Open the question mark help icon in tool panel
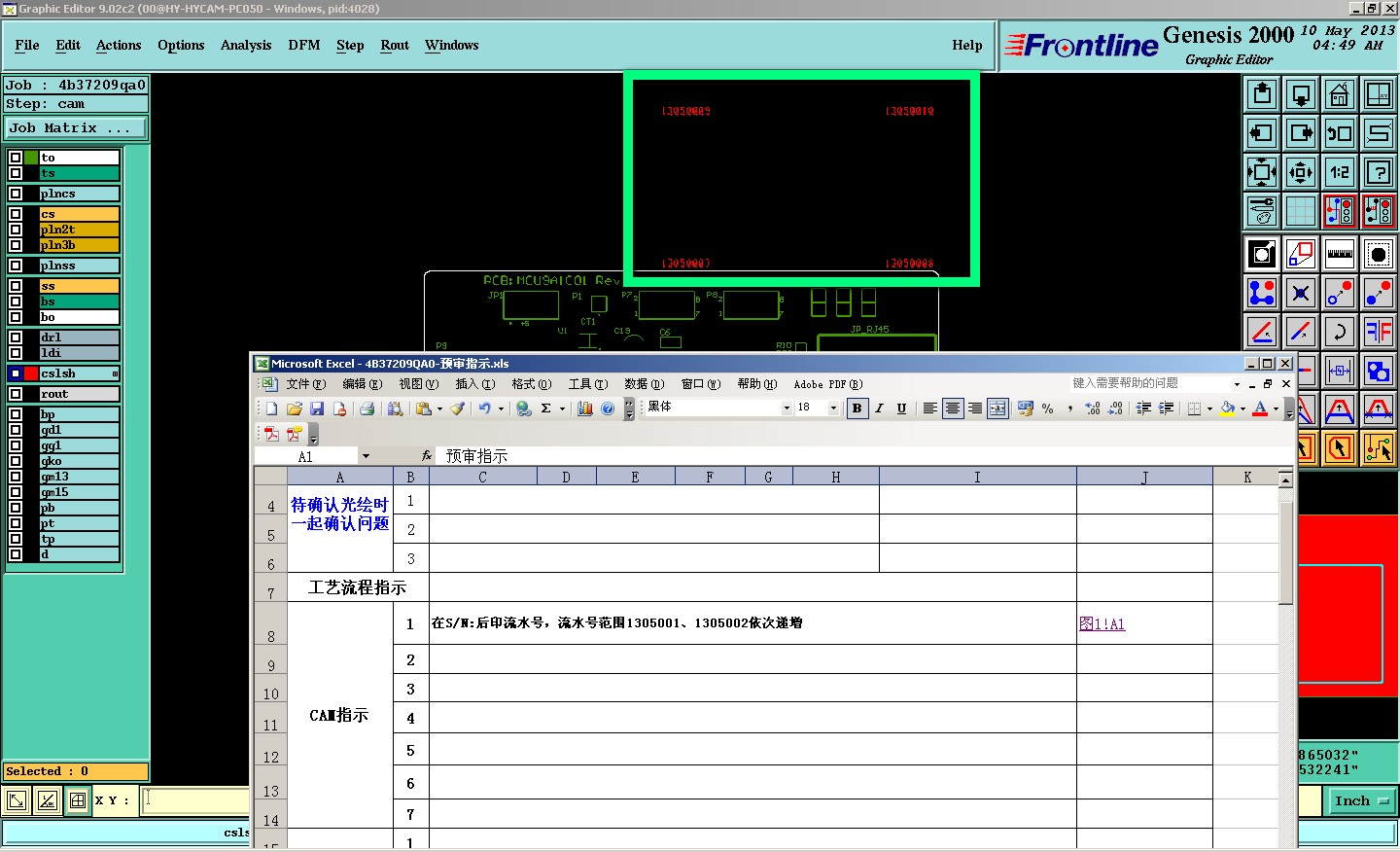The width and height of the screenshot is (1400, 852). 1379,172
